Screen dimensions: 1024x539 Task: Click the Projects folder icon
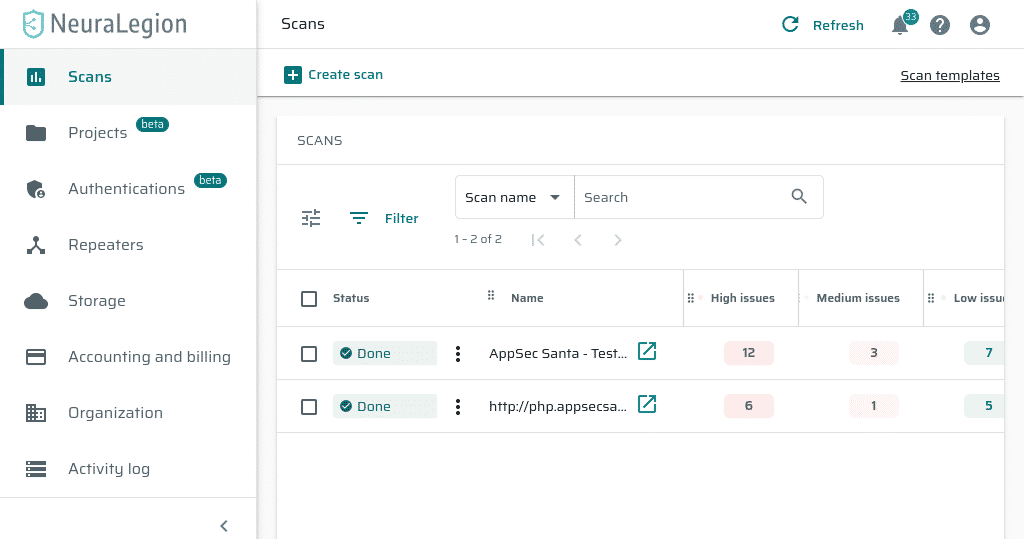pos(36,133)
